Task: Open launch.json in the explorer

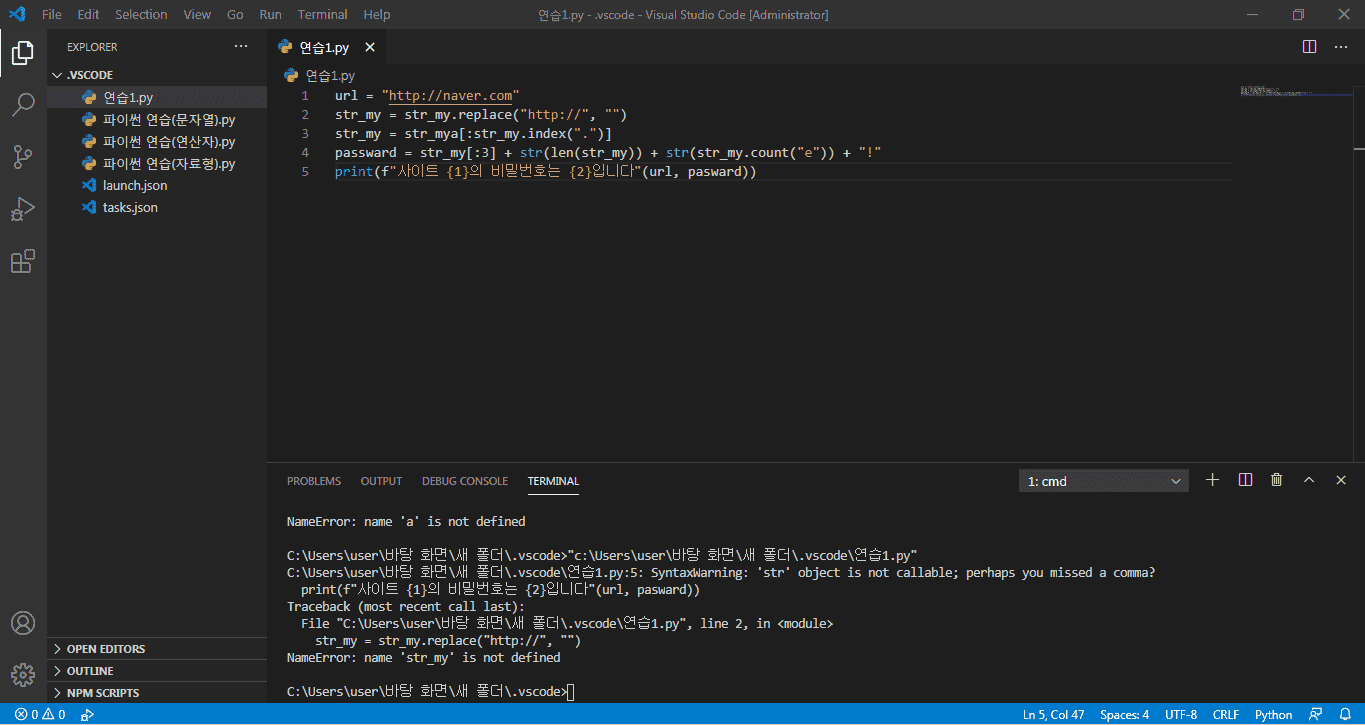Action: (135, 185)
